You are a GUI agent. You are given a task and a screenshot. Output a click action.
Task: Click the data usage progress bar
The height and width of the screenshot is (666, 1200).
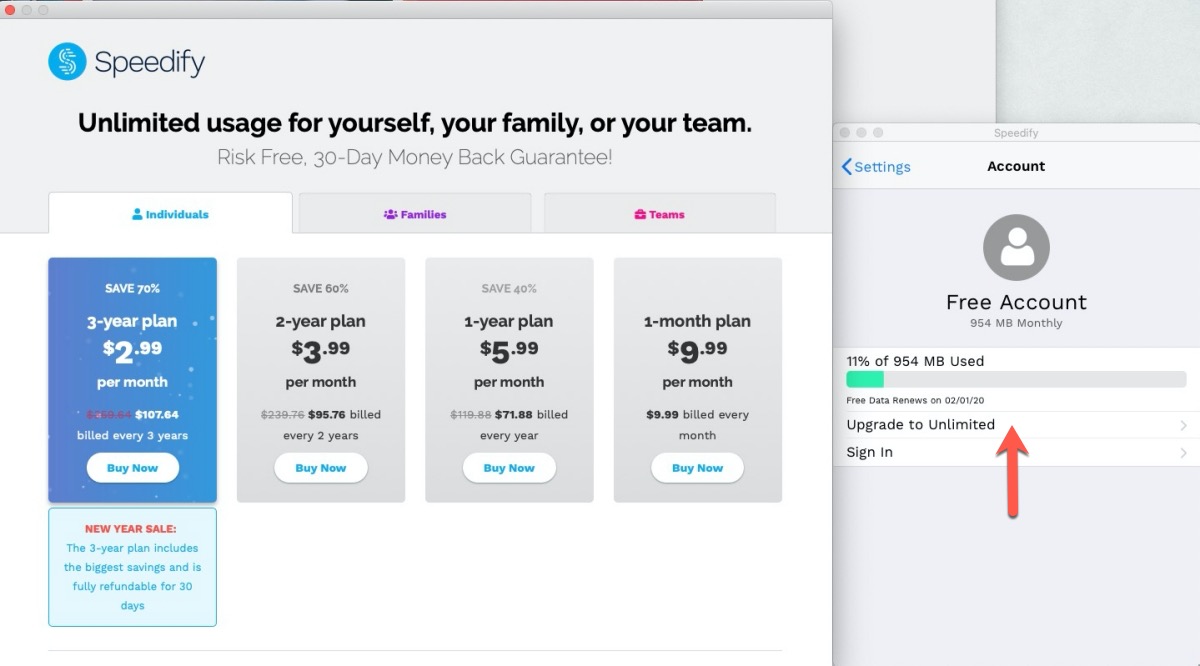point(1016,379)
